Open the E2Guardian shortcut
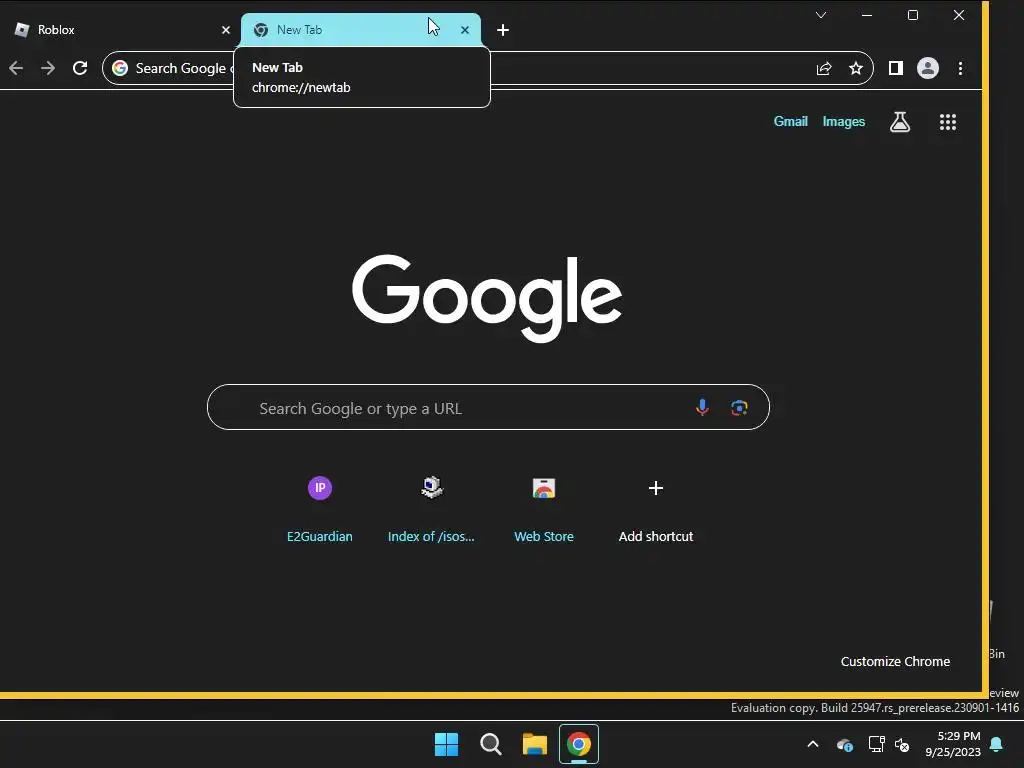This screenshot has width=1024, height=768. [x=319, y=508]
